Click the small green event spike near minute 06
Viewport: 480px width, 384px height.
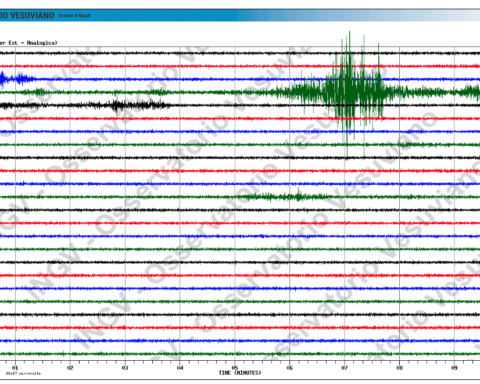pyautogui.click(x=298, y=196)
